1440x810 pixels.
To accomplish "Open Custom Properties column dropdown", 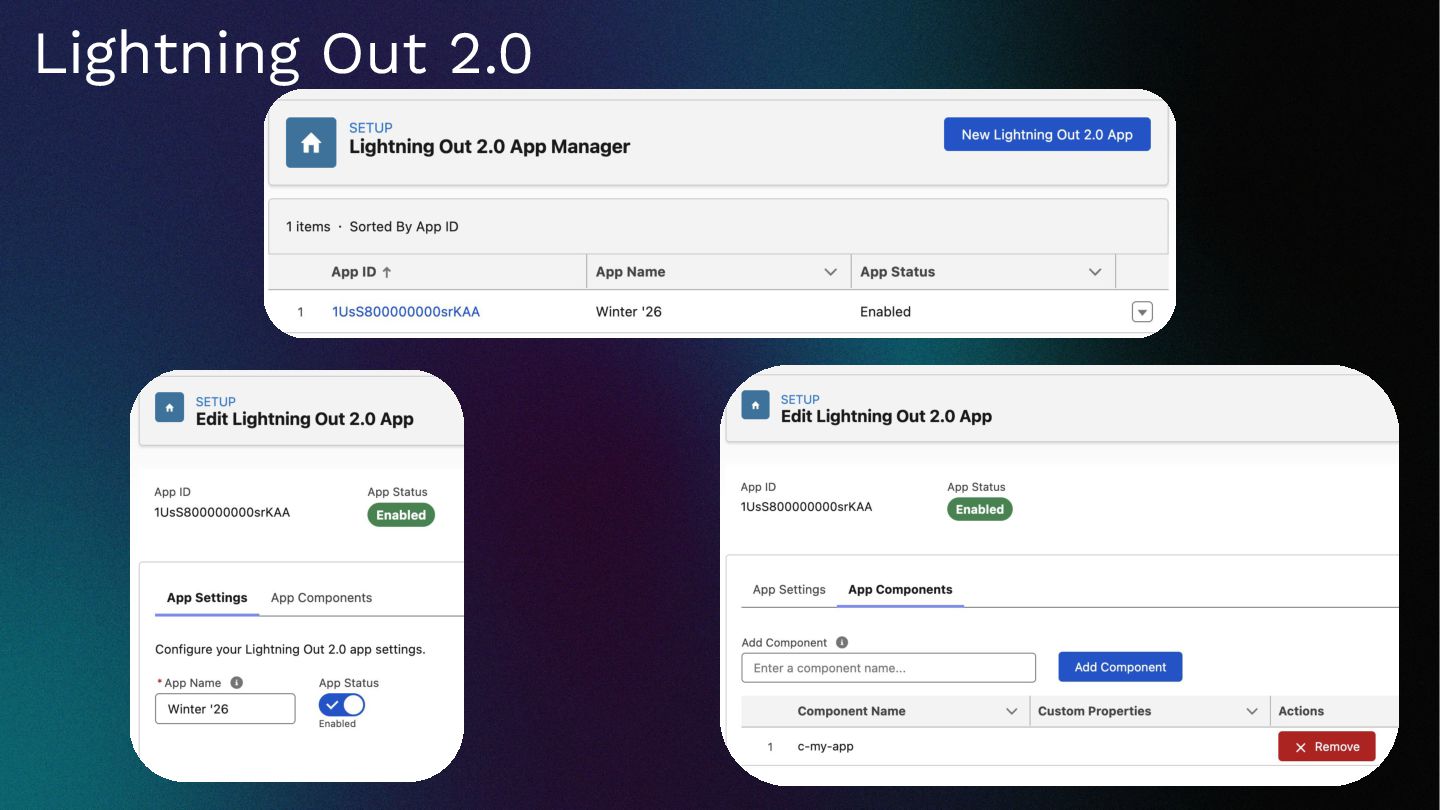I will [1252, 711].
